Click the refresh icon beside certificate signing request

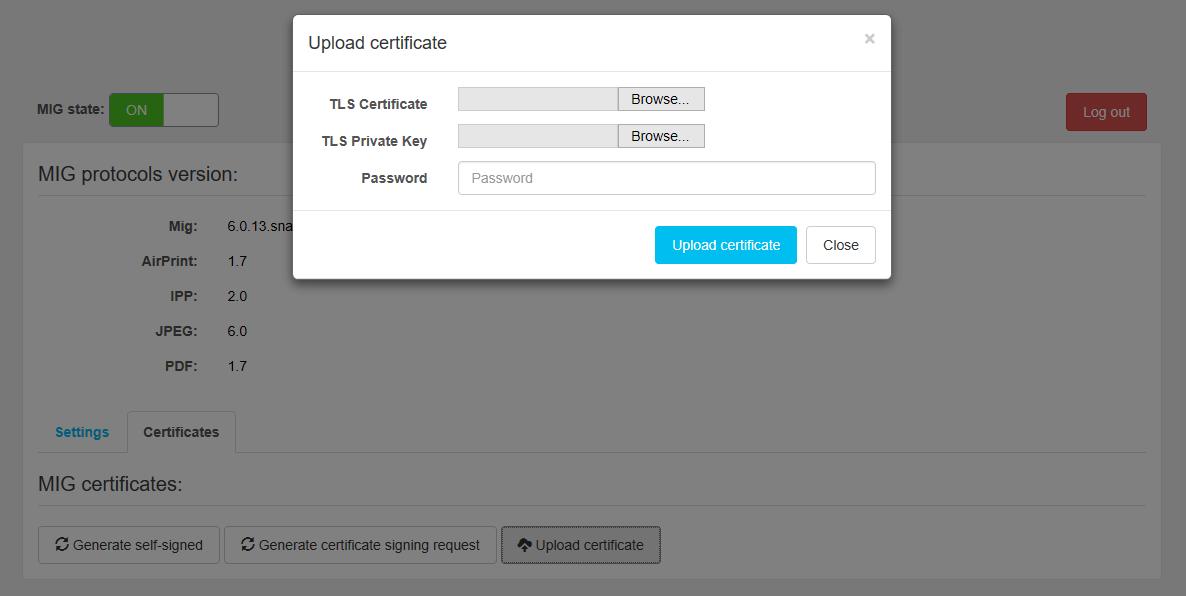tap(248, 545)
